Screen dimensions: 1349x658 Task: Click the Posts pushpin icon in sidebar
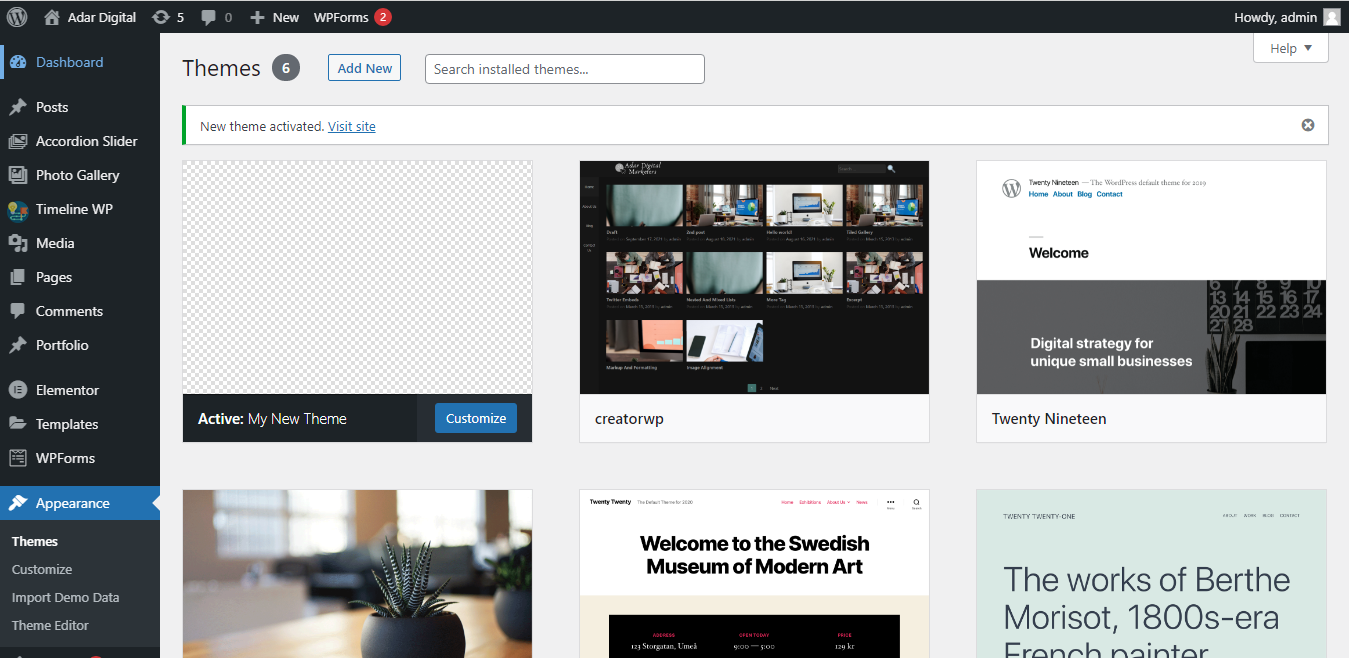coord(18,107)
